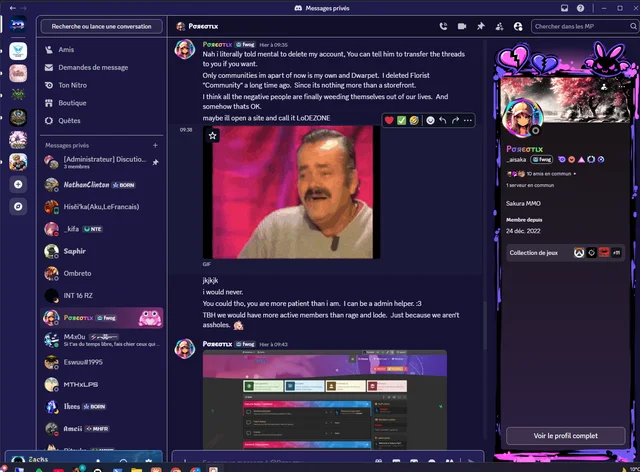
Task: Open the pink server icon in sidebar
Action: click(x=18, y=73)
